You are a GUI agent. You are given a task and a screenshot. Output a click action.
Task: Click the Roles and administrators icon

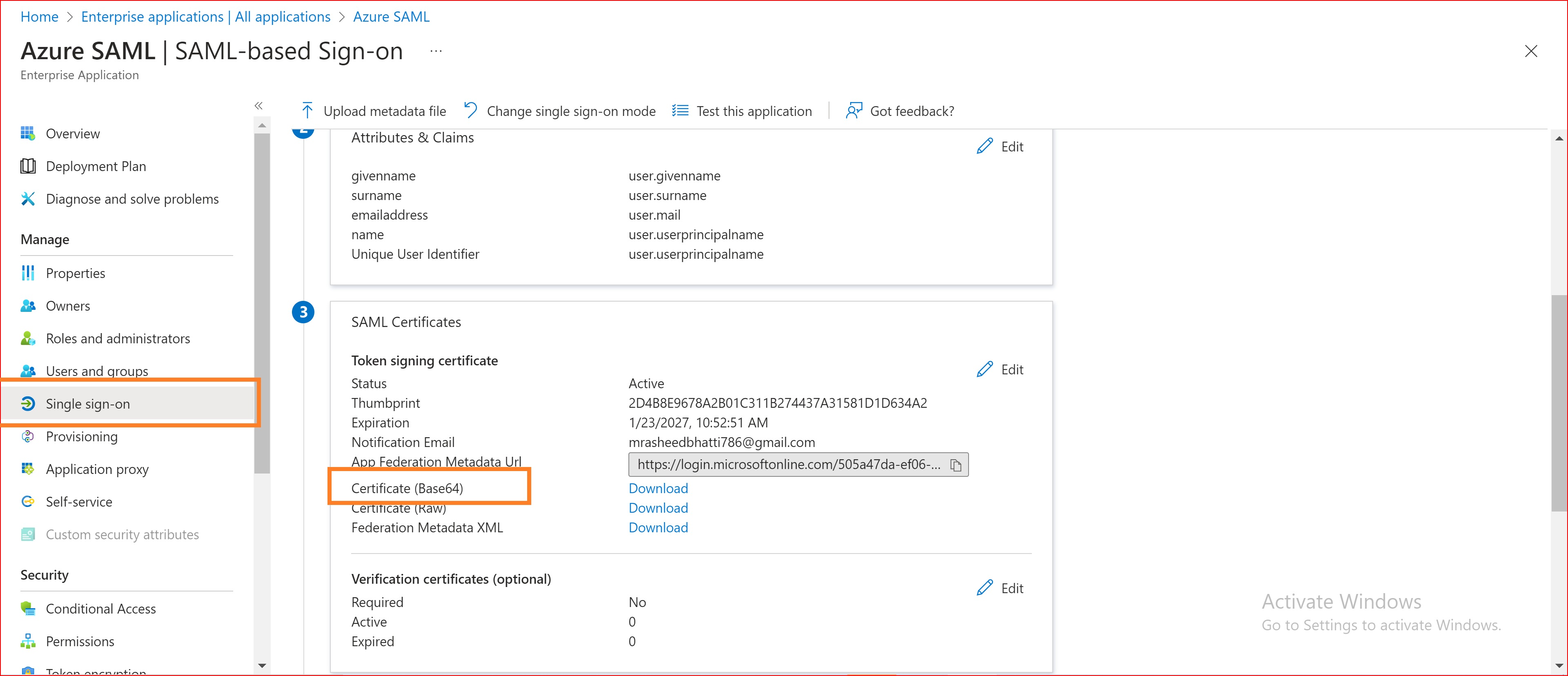pyautogui.click(x=28, y=338)
